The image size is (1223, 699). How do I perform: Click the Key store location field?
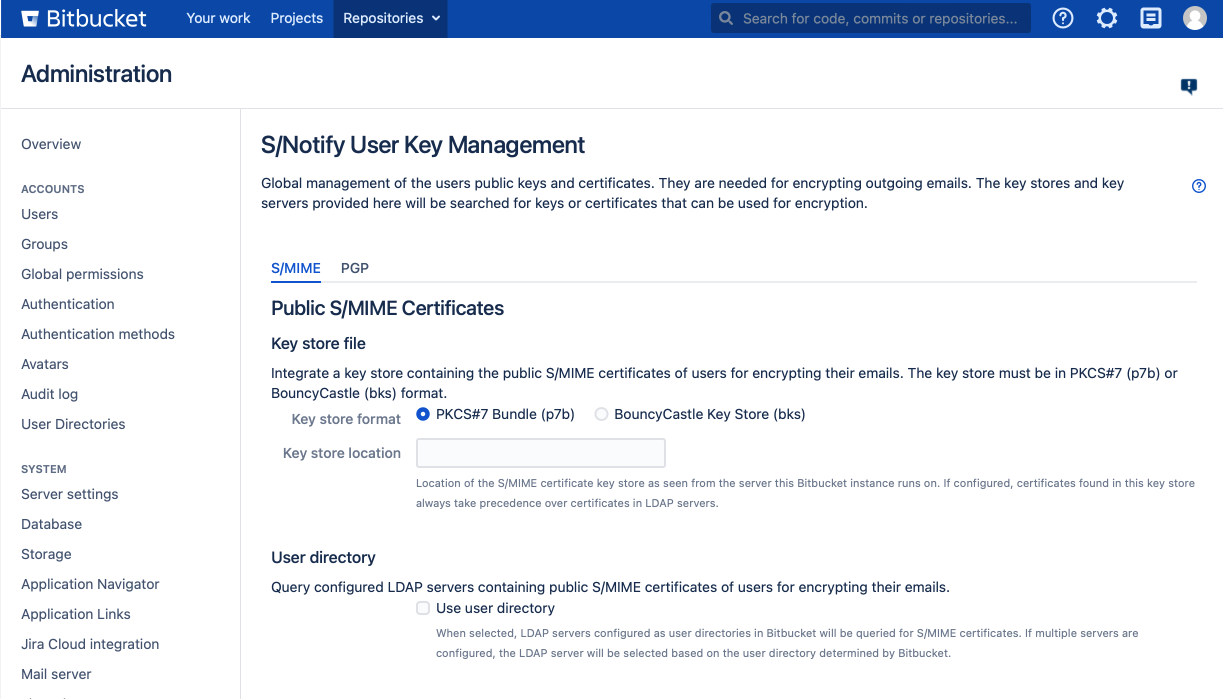(x=540, y=453)
